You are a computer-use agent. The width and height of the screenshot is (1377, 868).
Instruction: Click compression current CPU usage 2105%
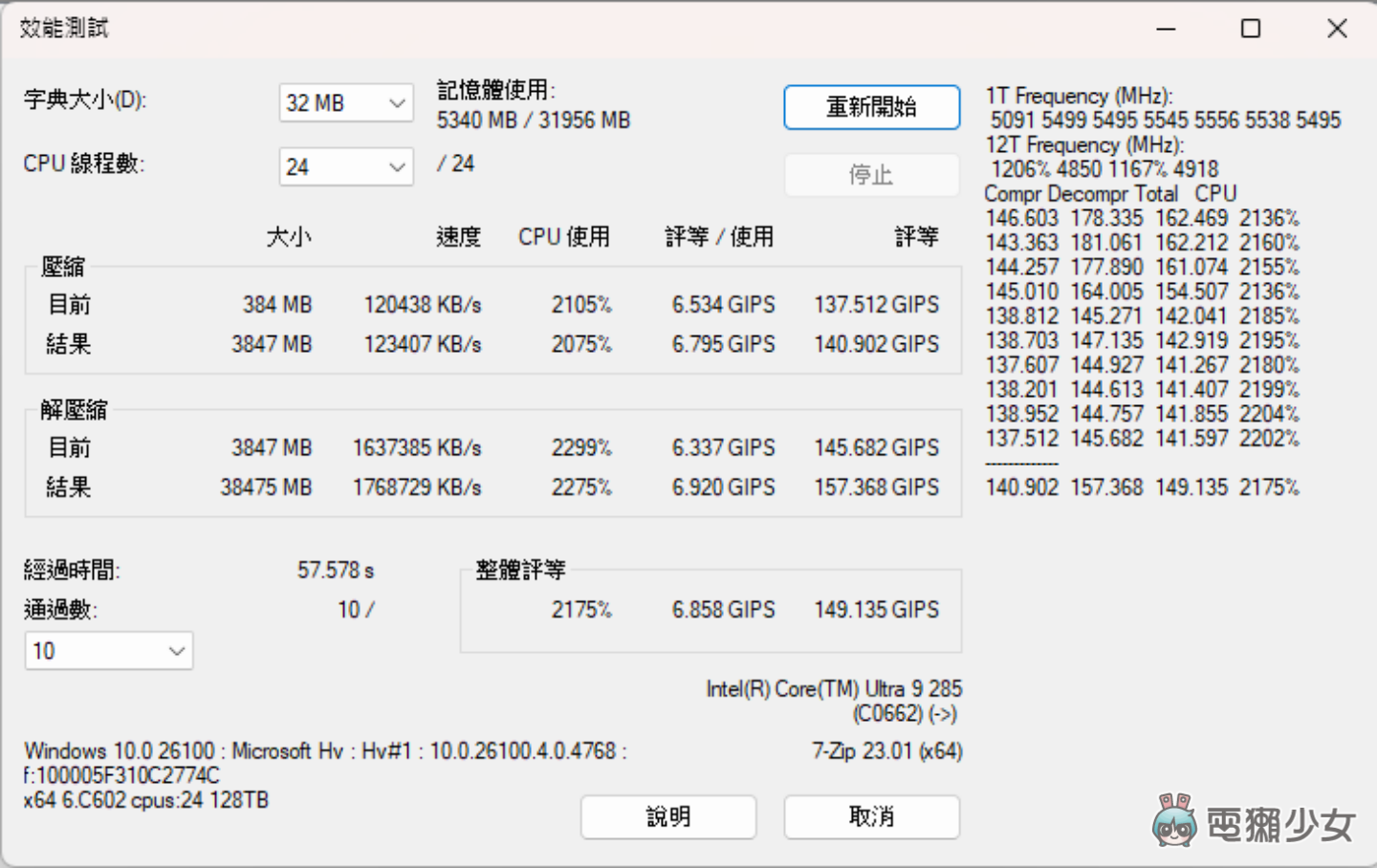tap(581, 305)
